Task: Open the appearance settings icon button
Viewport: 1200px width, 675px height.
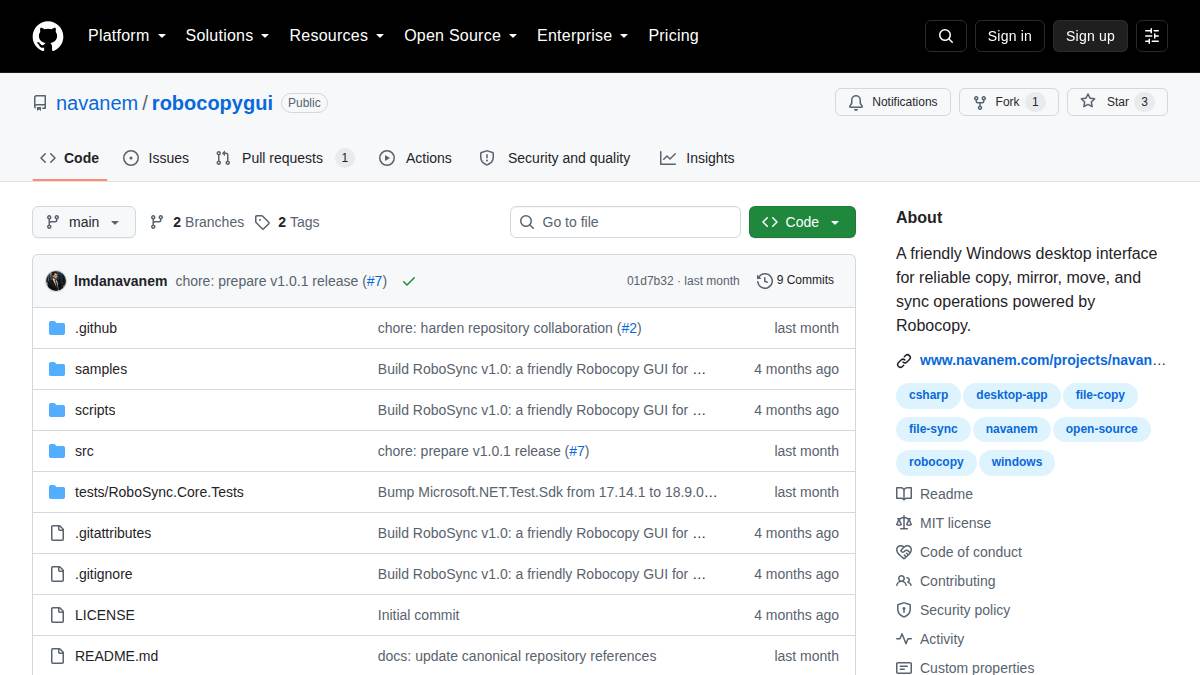Action: [1152, 36]
